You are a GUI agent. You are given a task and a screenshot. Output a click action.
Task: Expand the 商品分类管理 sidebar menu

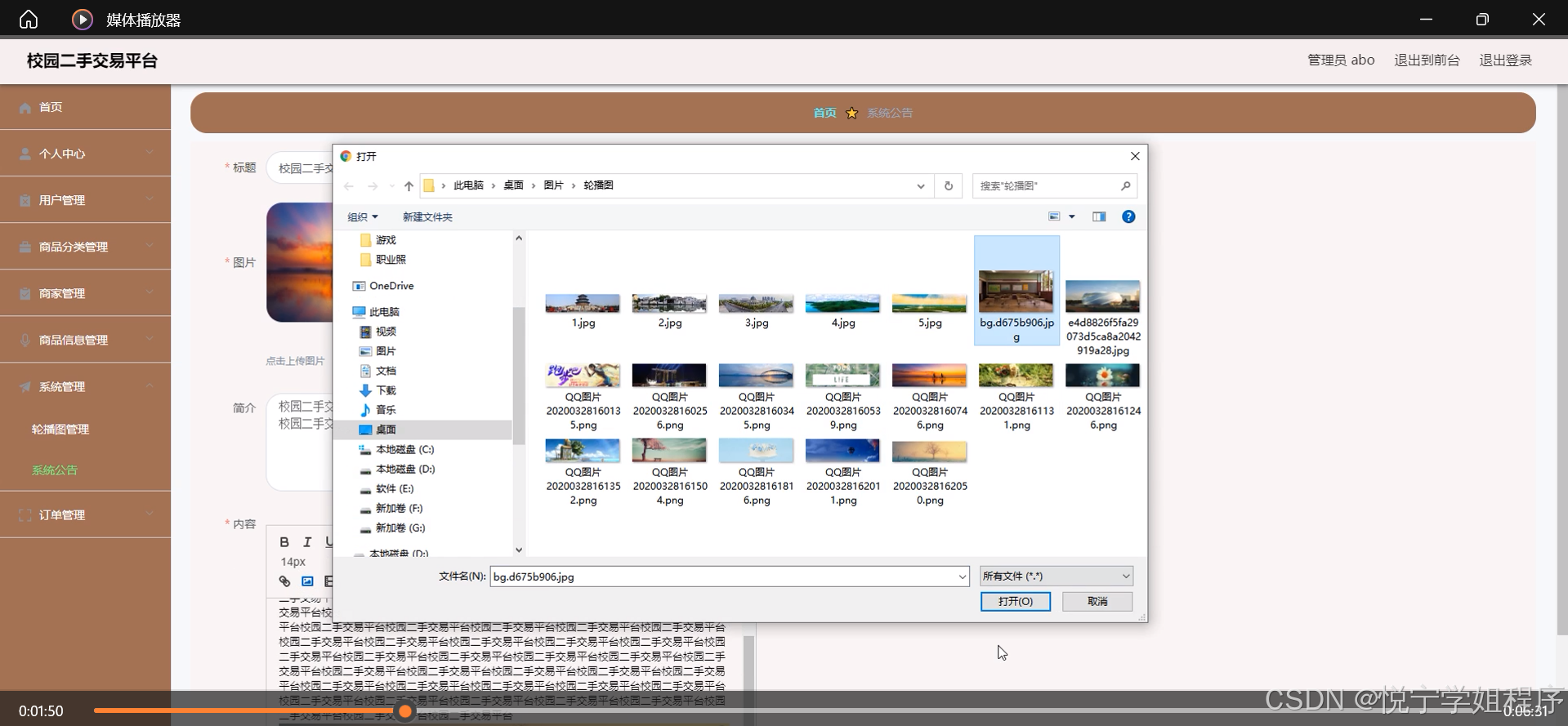86,247
